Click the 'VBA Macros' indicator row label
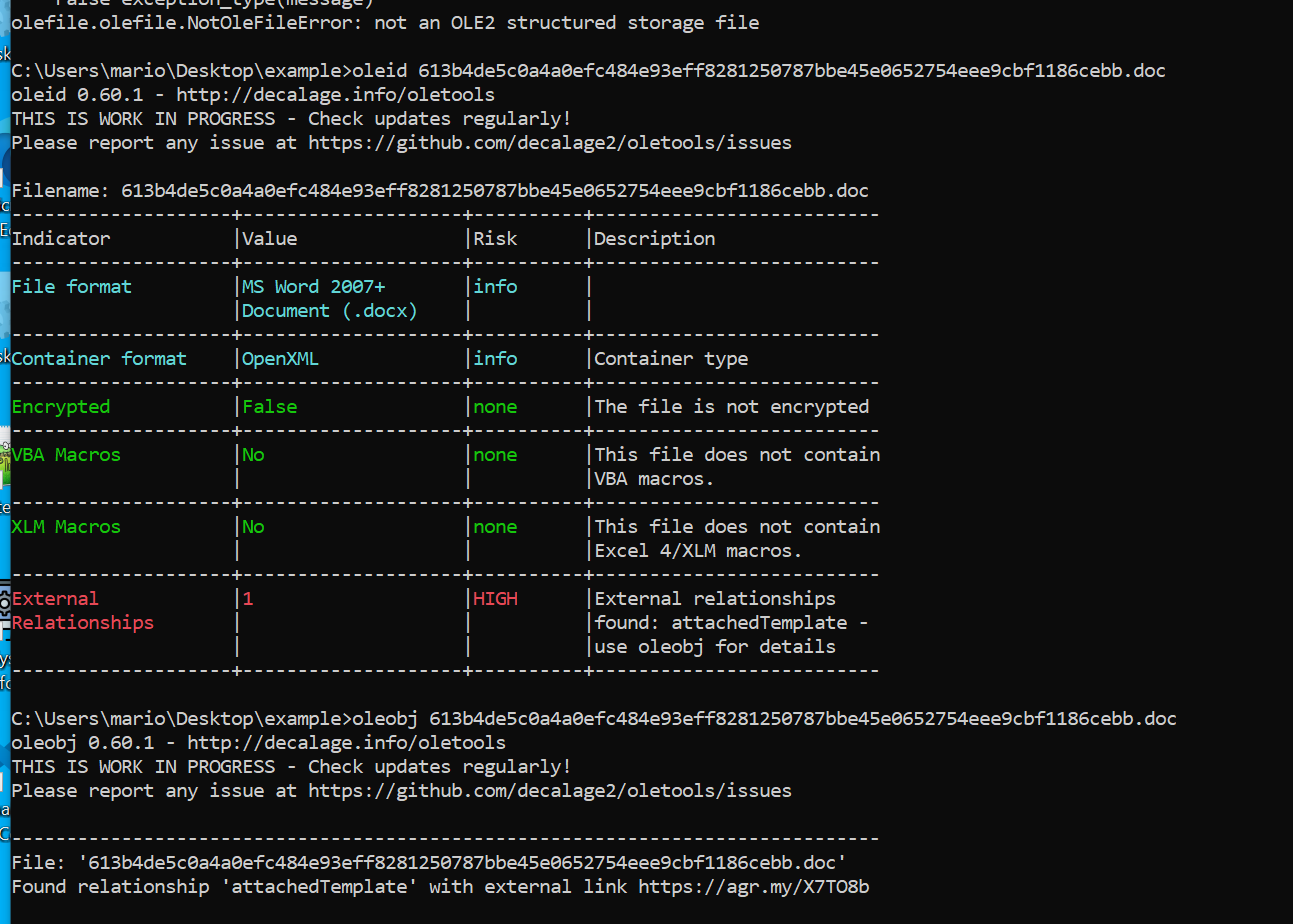This screenshot has height=924, width=1293. 66,455
